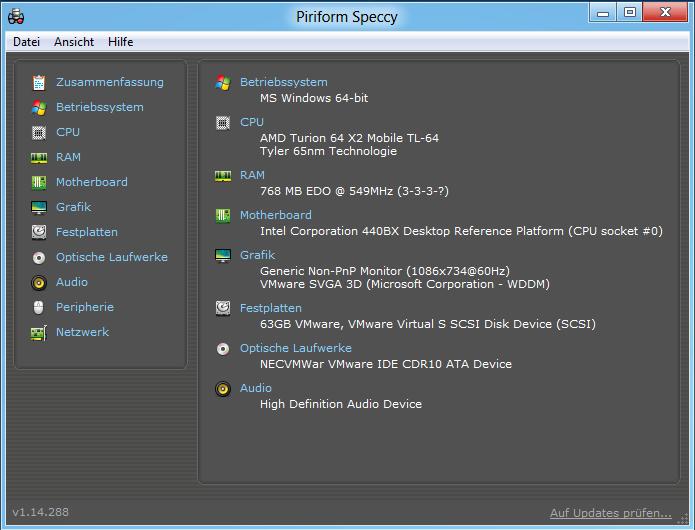This screenshot has height=530, width=695.
Task: Select Audio in the sidebar
Action: point(72,282)
